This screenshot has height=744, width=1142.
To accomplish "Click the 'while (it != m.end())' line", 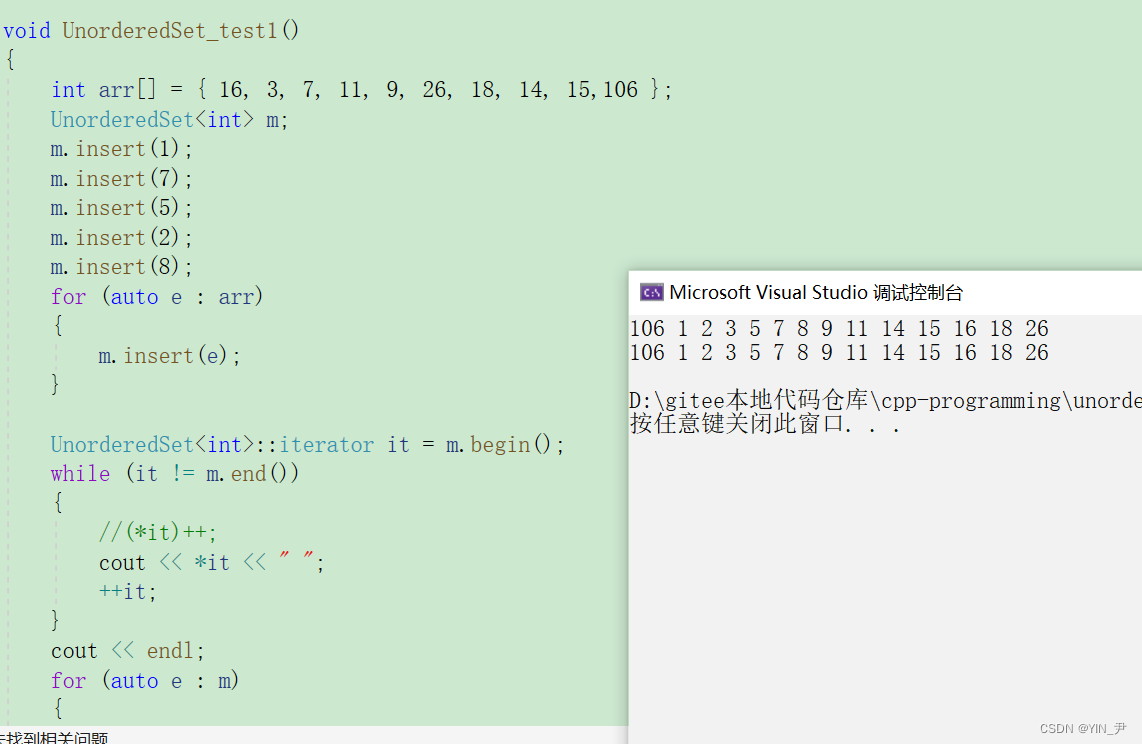I will click(x=175, y=474).
